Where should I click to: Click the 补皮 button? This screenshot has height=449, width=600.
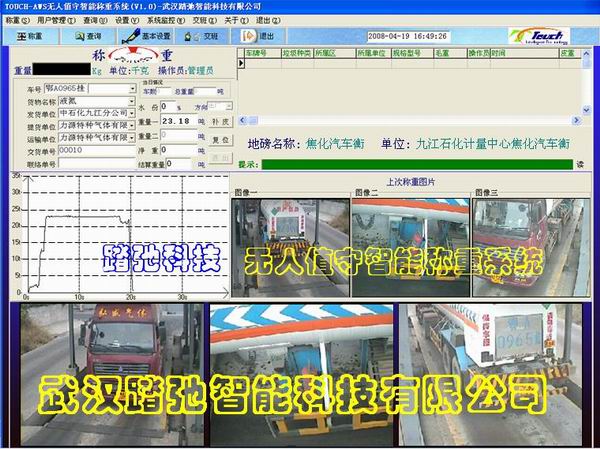[220, 120]
